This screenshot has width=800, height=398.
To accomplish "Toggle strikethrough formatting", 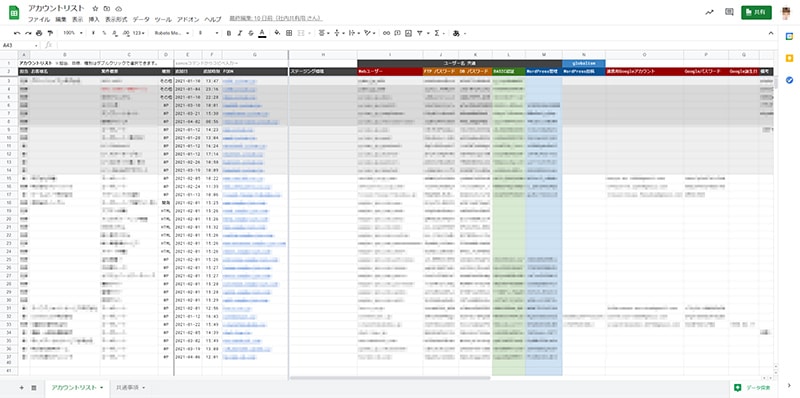I will point(251,33).
